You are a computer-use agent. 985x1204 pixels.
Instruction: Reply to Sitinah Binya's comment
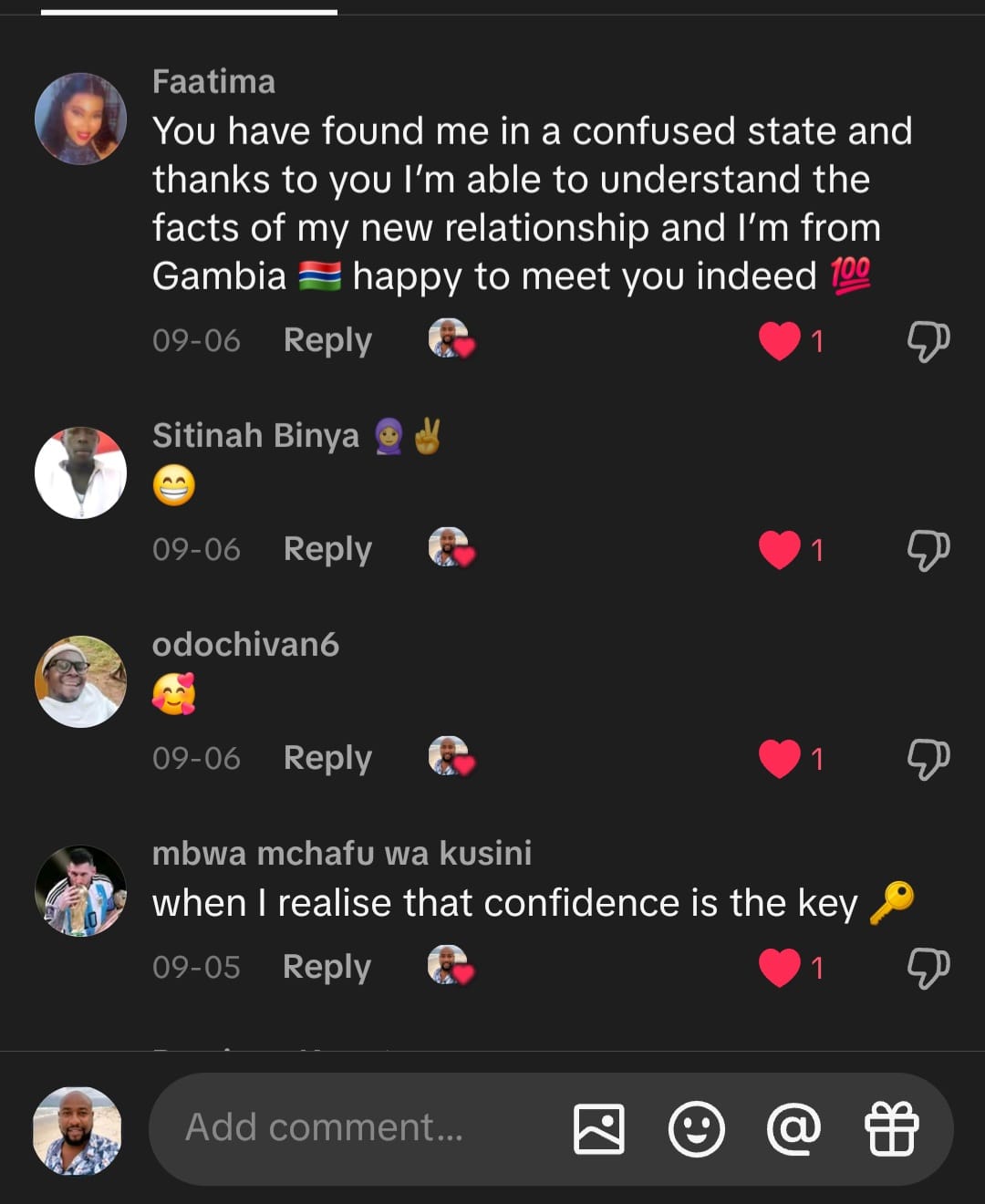pos(327,549)
